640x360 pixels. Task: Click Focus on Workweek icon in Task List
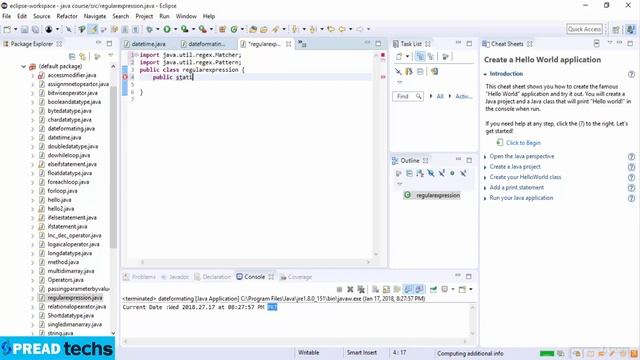tap(445, 57)
